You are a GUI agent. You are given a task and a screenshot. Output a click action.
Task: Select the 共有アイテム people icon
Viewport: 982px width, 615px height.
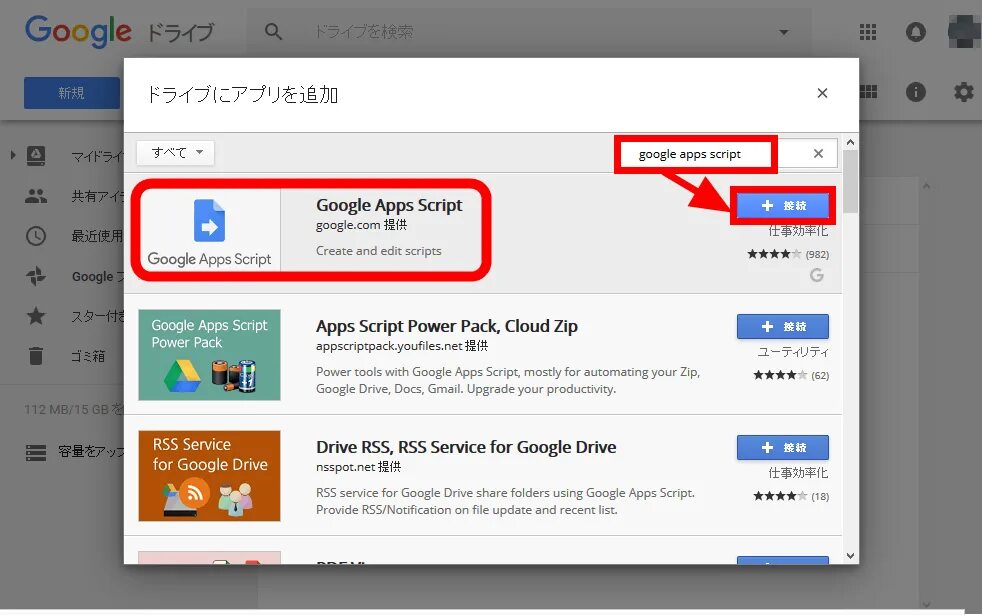coord(36,196)
